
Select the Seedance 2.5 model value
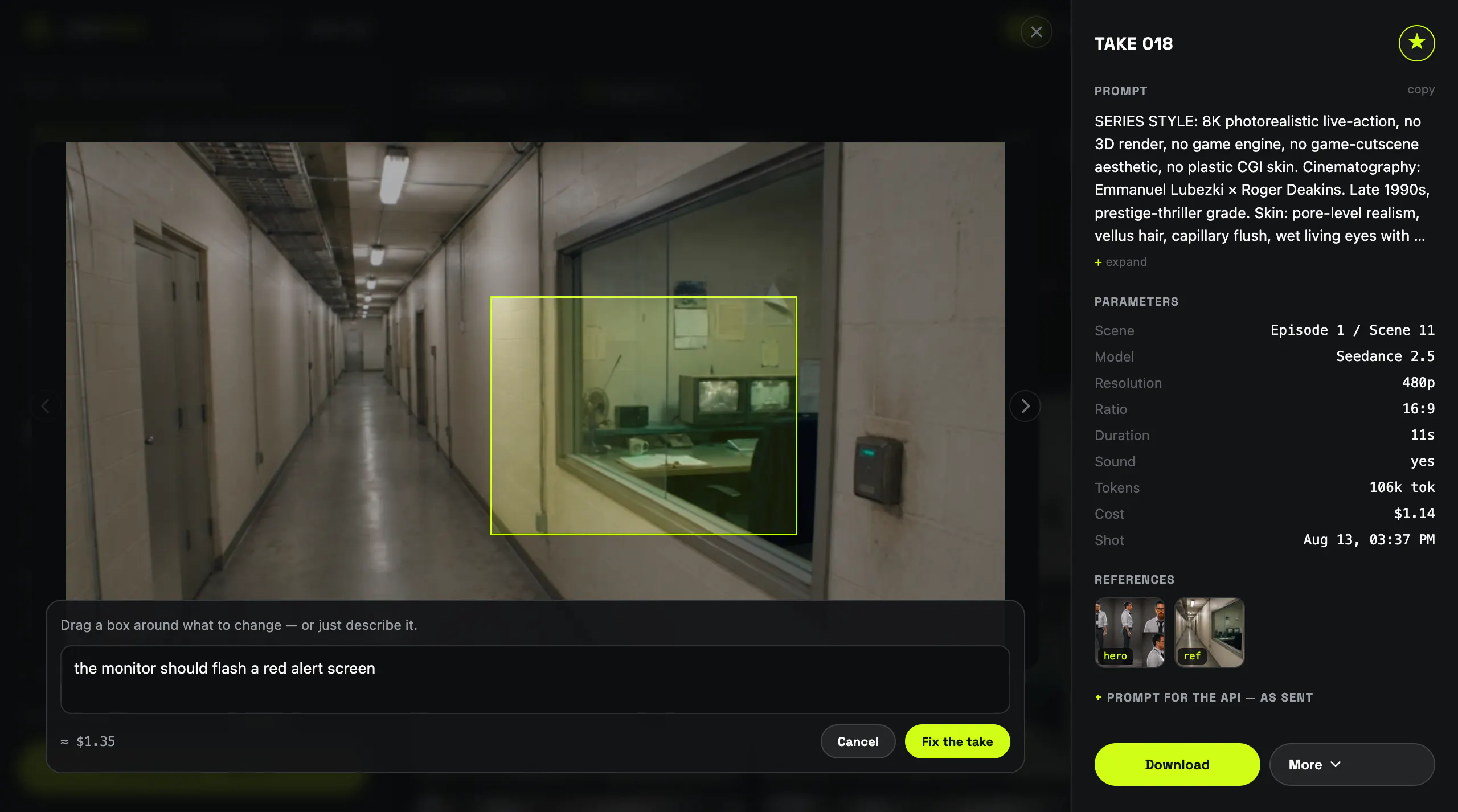coord(1385,356)
